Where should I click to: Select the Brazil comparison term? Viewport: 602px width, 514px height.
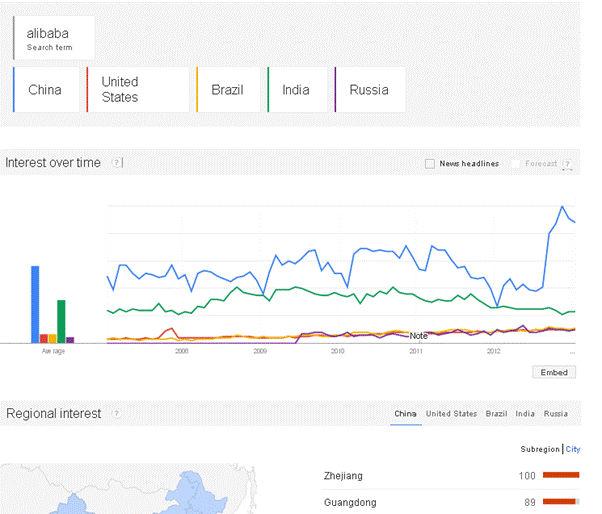(x=228, y=90)
